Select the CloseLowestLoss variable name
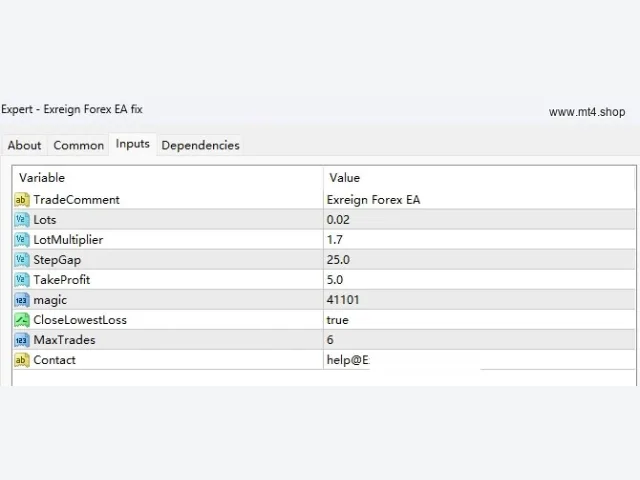Image resolution: width=640 pixels, height=480 pixels. pos(80,320)
